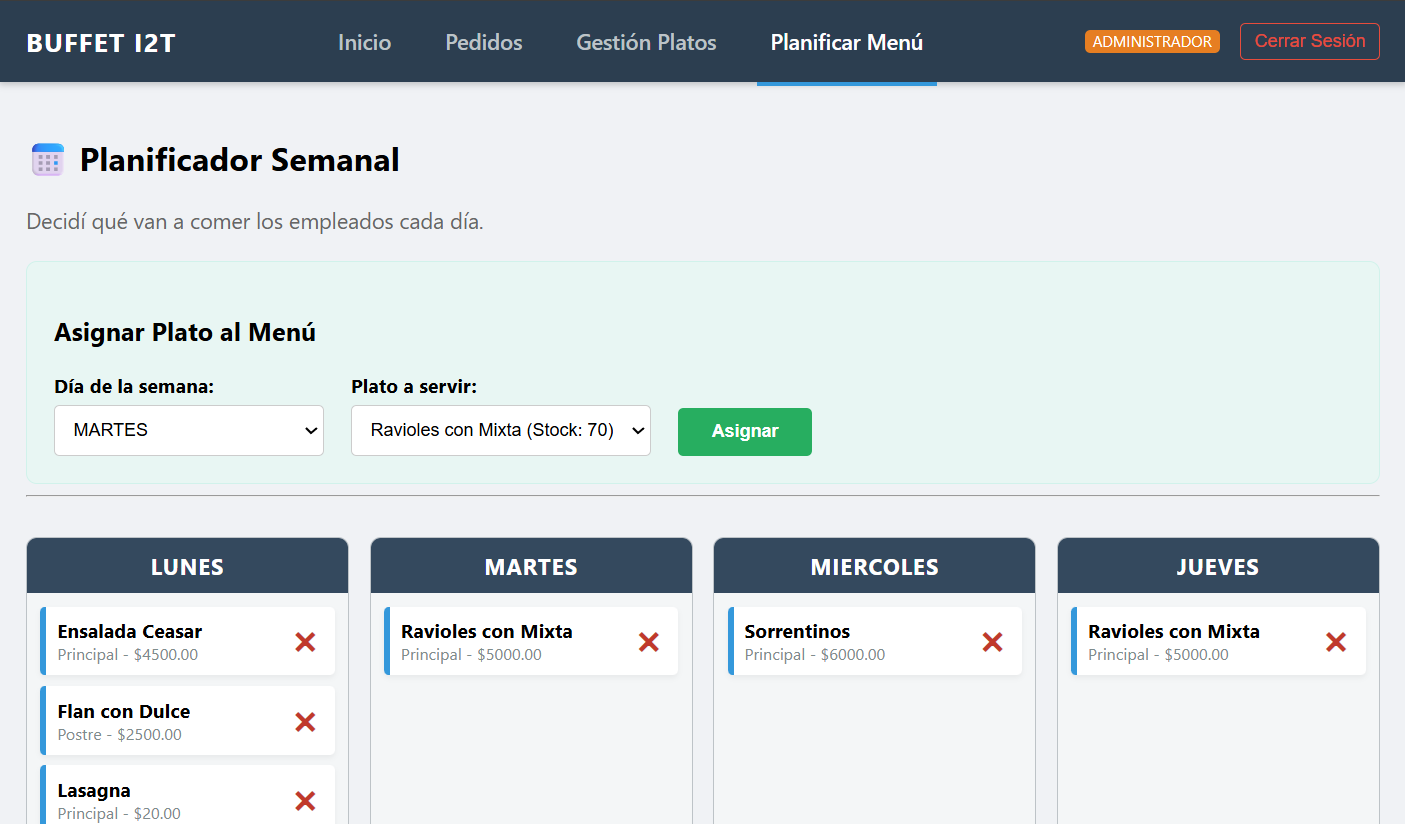
Task: Select the Sorrentinos card in Miercoles
Action: (850, 641)
